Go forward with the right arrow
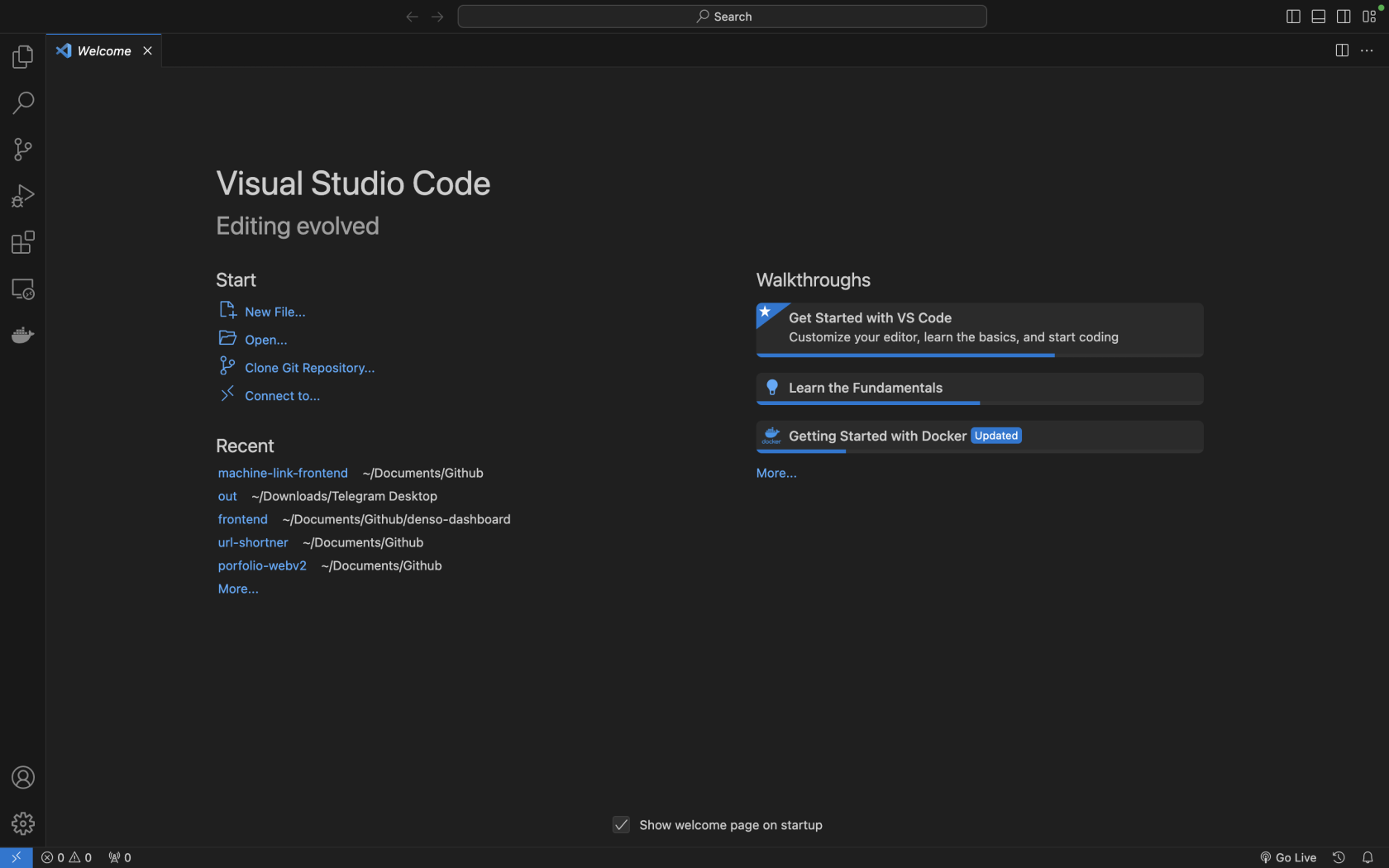This screenshot has width=1389, height=868. coord(437,17)
